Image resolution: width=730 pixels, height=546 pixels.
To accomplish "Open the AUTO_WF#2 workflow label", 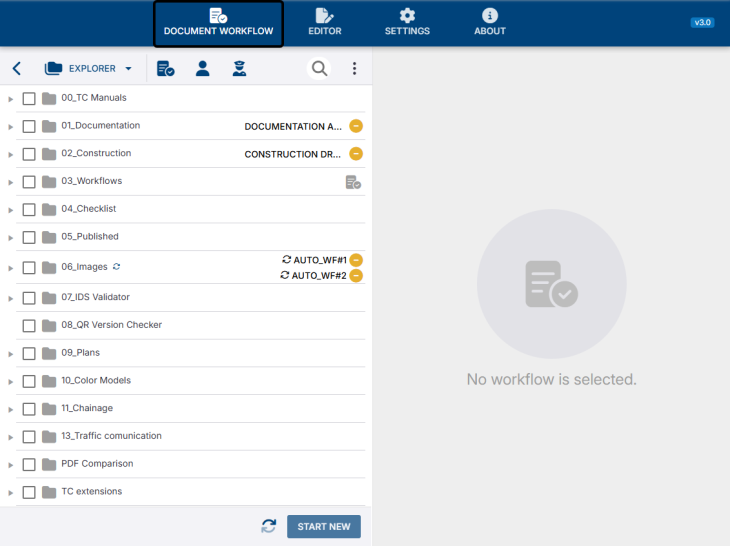I will tap(319, 276).
